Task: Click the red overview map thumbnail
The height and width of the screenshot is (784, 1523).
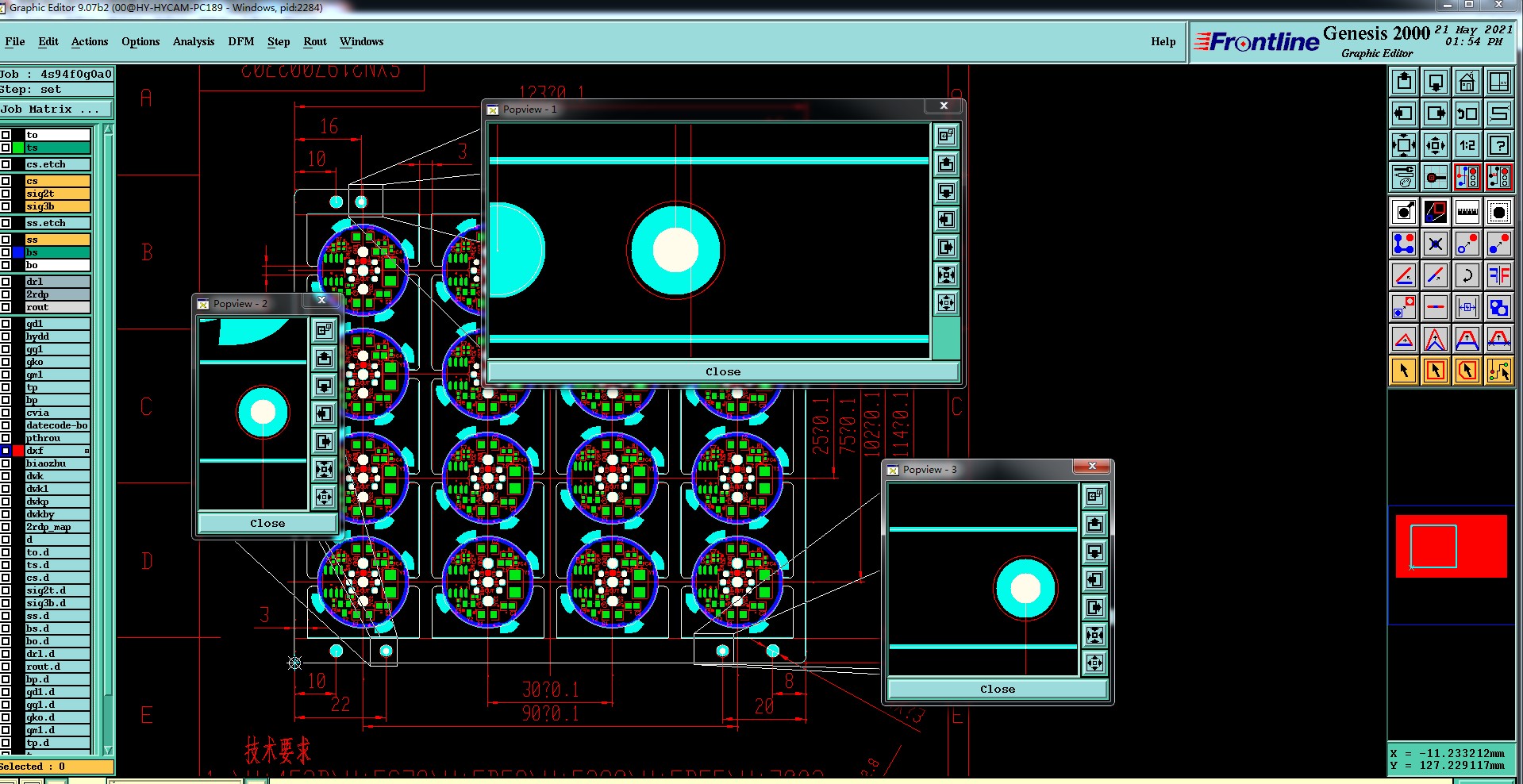Action: [x=1452, y=546]
